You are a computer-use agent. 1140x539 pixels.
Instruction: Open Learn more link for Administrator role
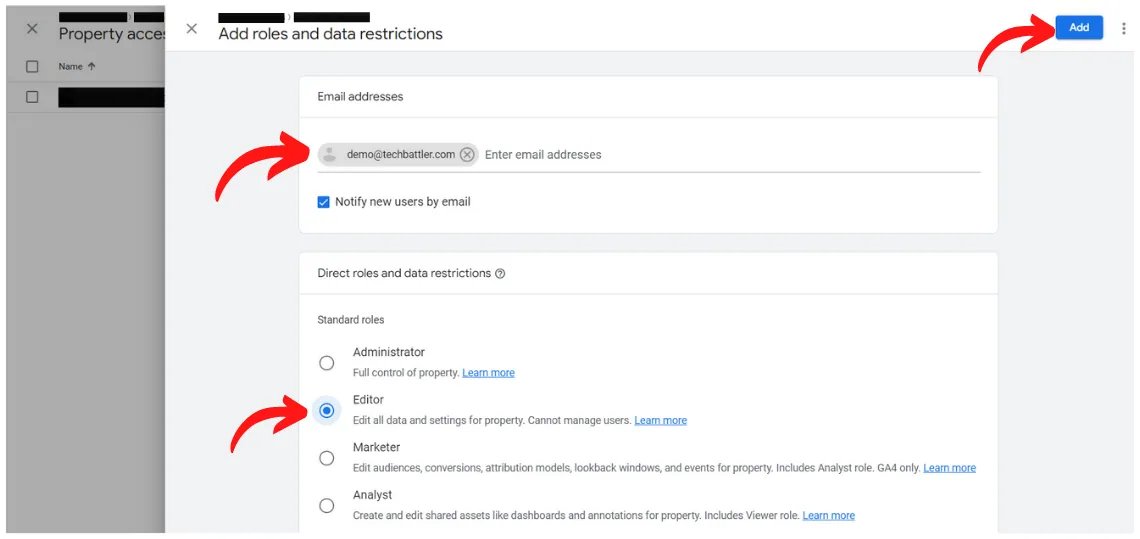coord(488,372)
